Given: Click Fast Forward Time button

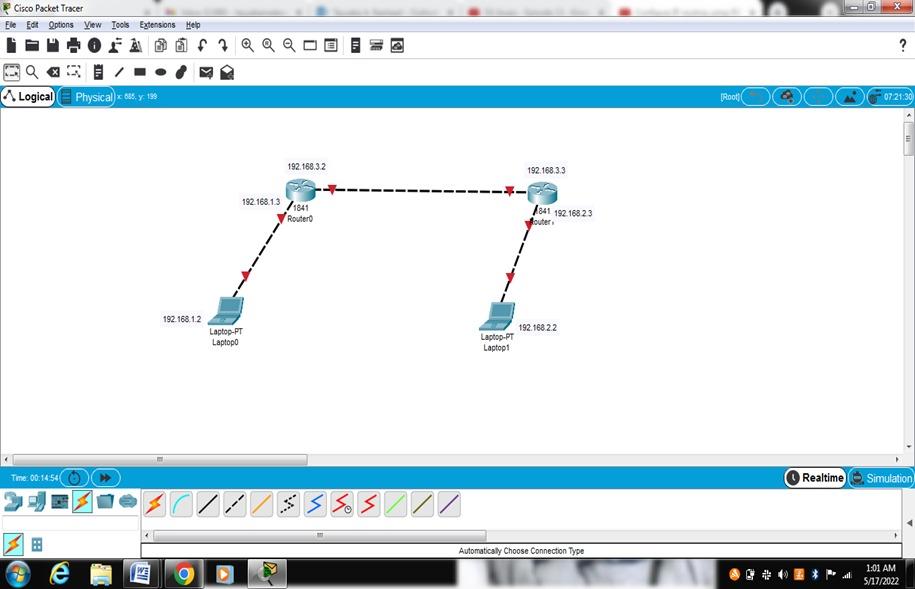Looking at the screenshot, I should click(x=106, y=478).
